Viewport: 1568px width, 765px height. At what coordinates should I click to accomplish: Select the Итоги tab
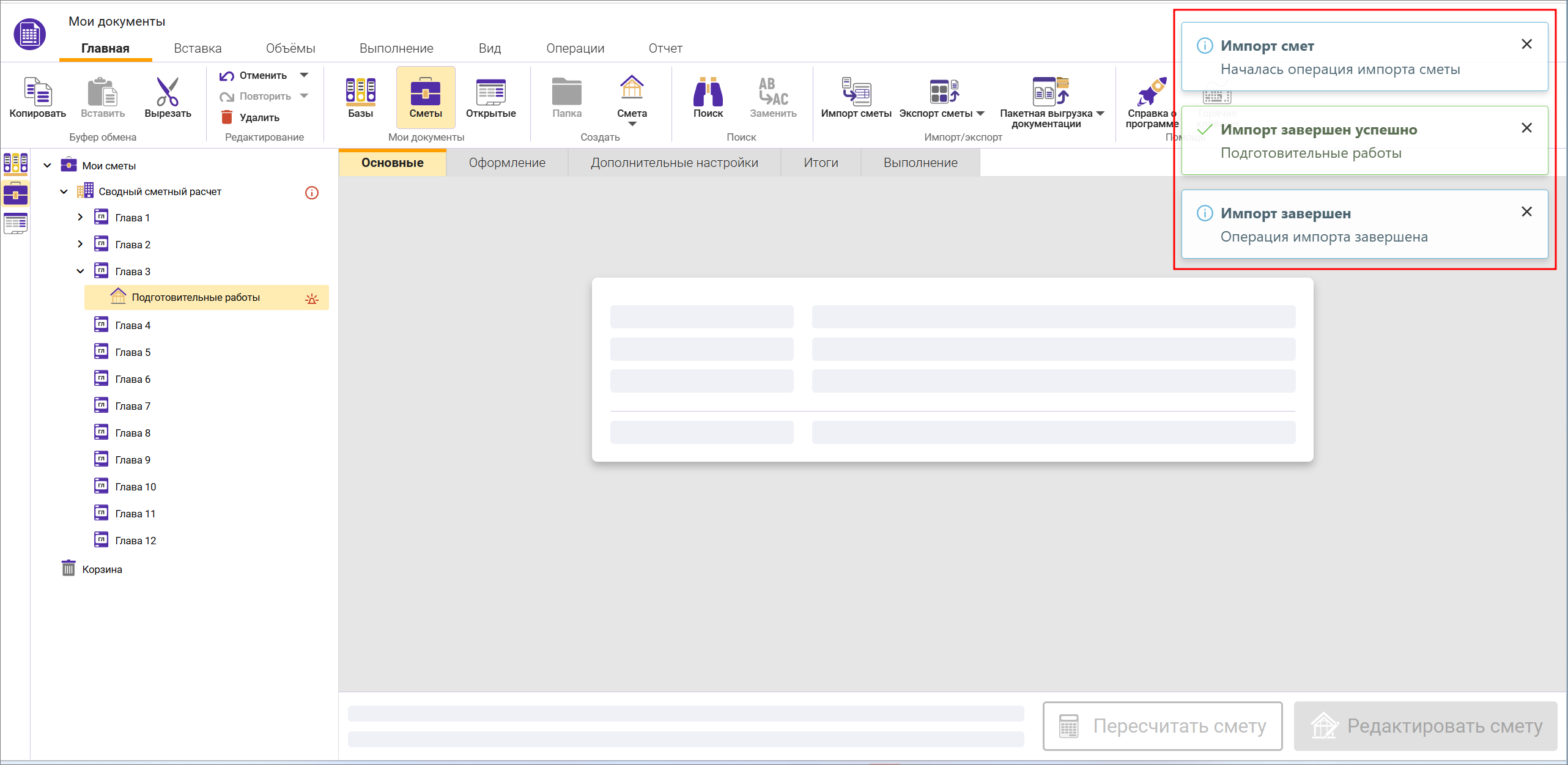tap(820, 162)
